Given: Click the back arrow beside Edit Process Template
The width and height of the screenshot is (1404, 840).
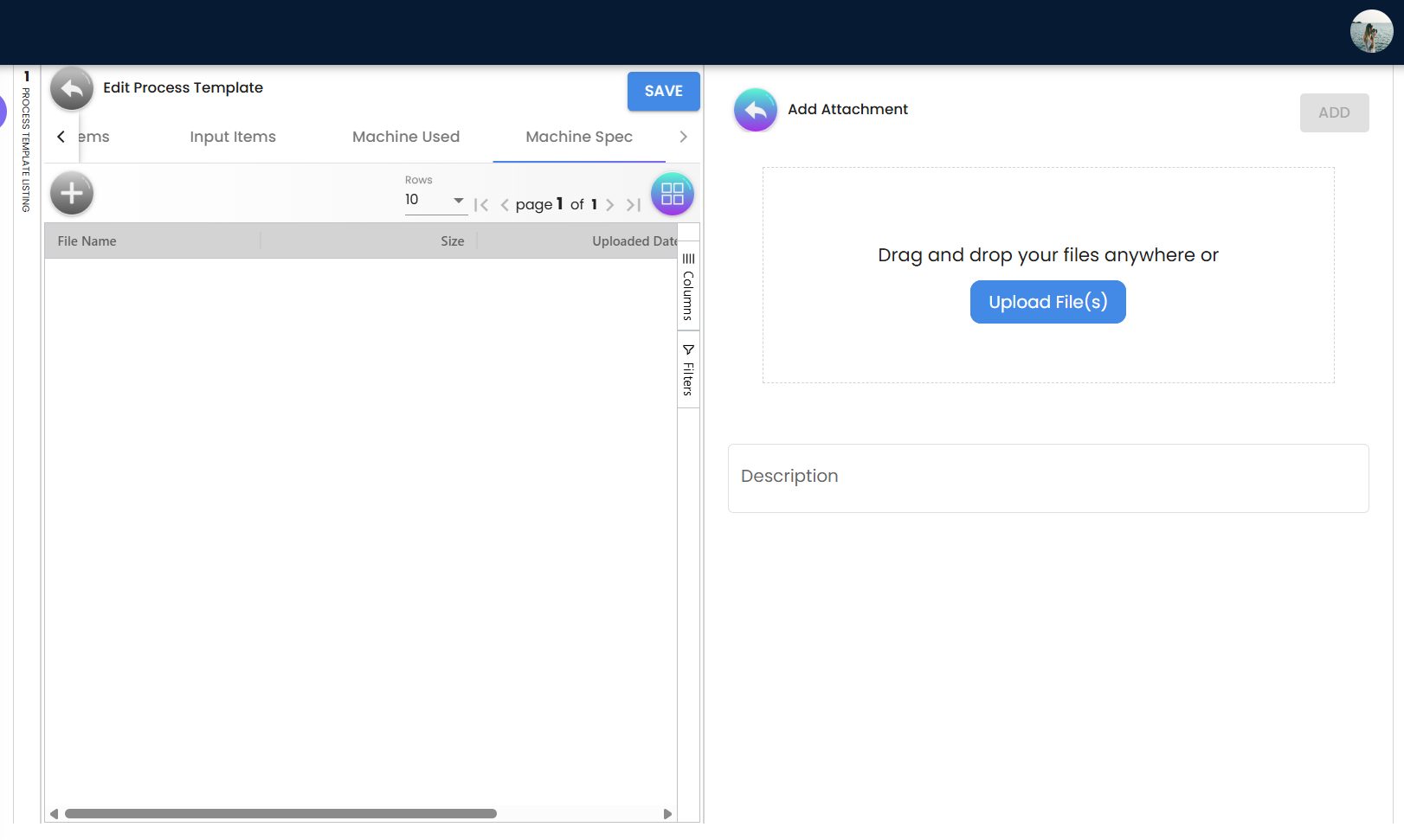Looking at the screenshot, I should [72, 88].
